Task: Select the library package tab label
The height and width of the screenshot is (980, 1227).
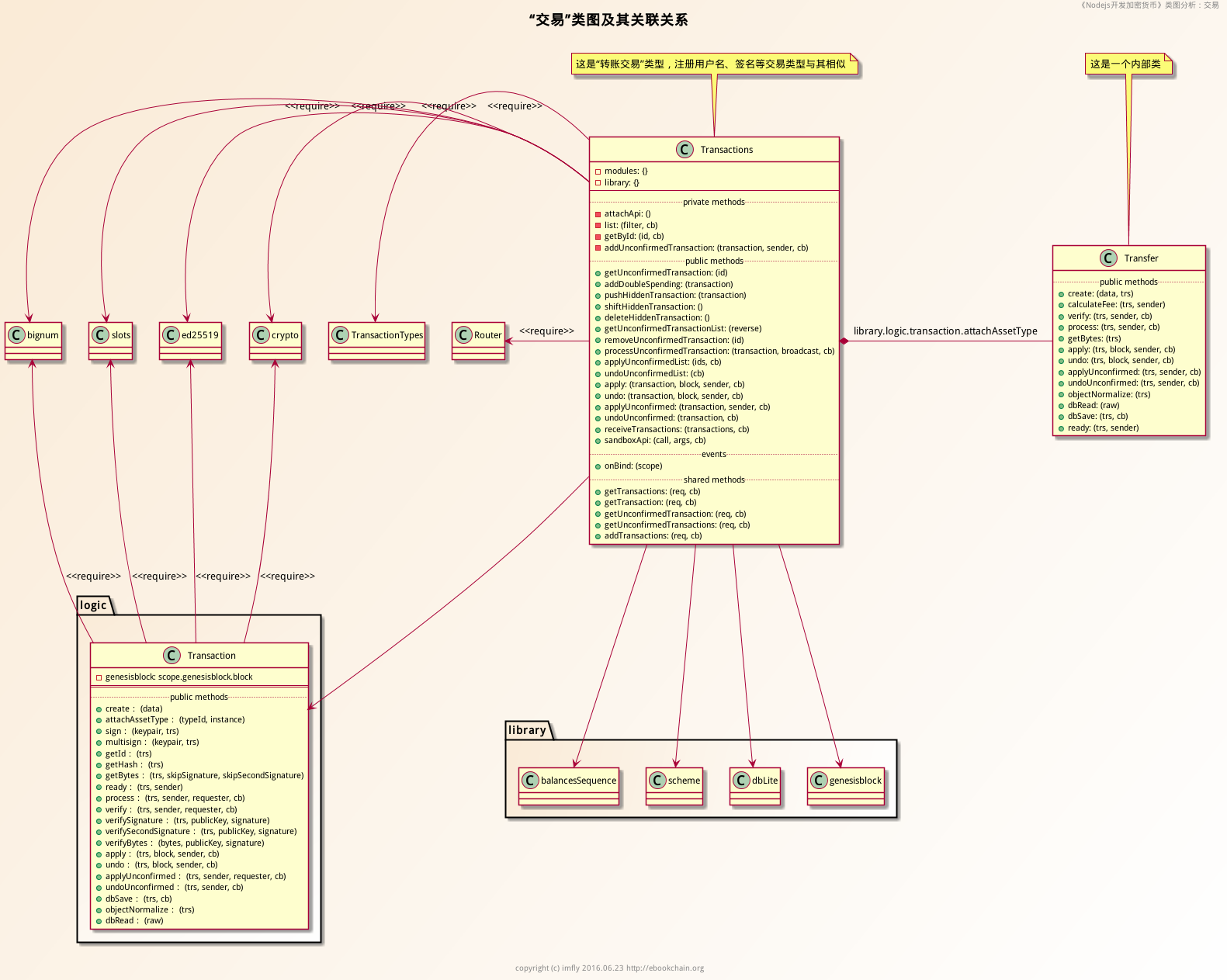Action: pyautogui.click(x=527, y=730)
